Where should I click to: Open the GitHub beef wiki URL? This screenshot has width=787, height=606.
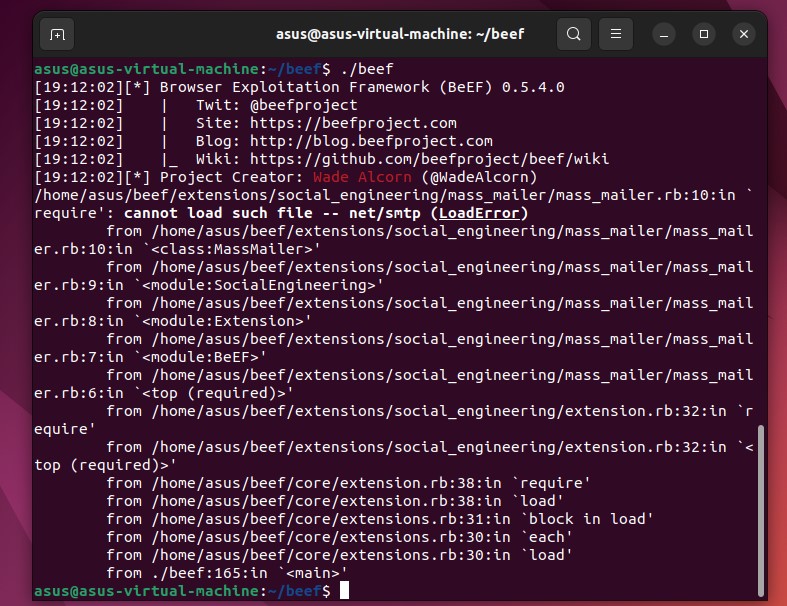430,159
